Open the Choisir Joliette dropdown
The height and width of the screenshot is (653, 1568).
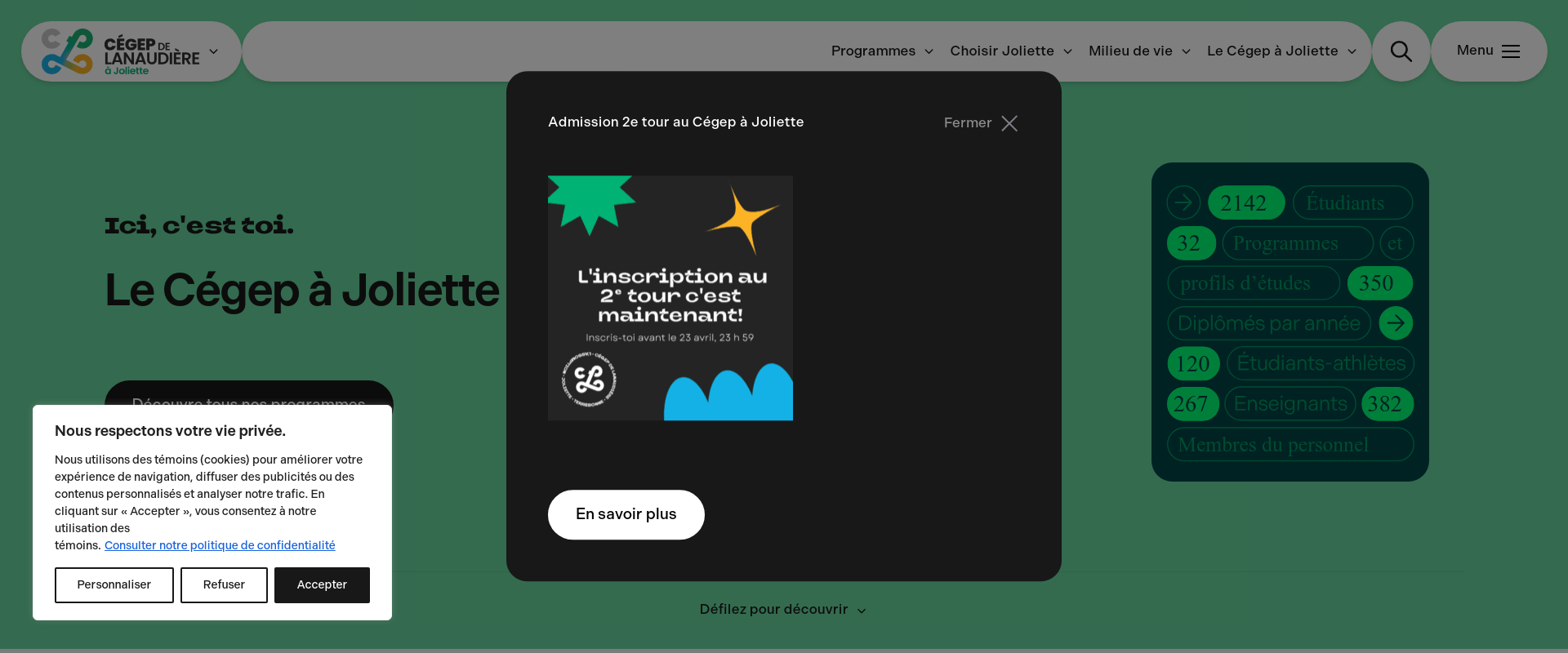coord(1010,51)
